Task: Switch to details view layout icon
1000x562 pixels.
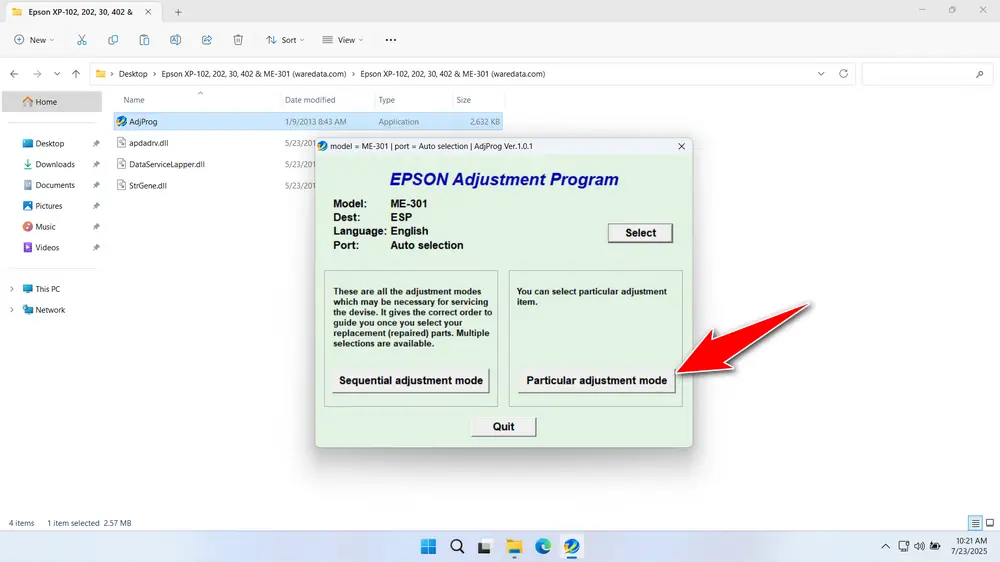Action: (x=975, y=523)
